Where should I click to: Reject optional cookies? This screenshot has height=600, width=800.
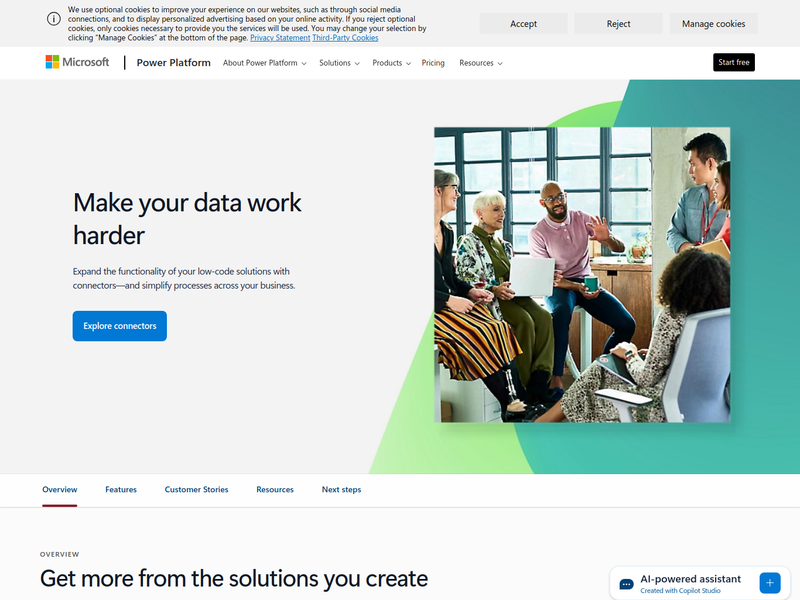(x=618, y=23)
